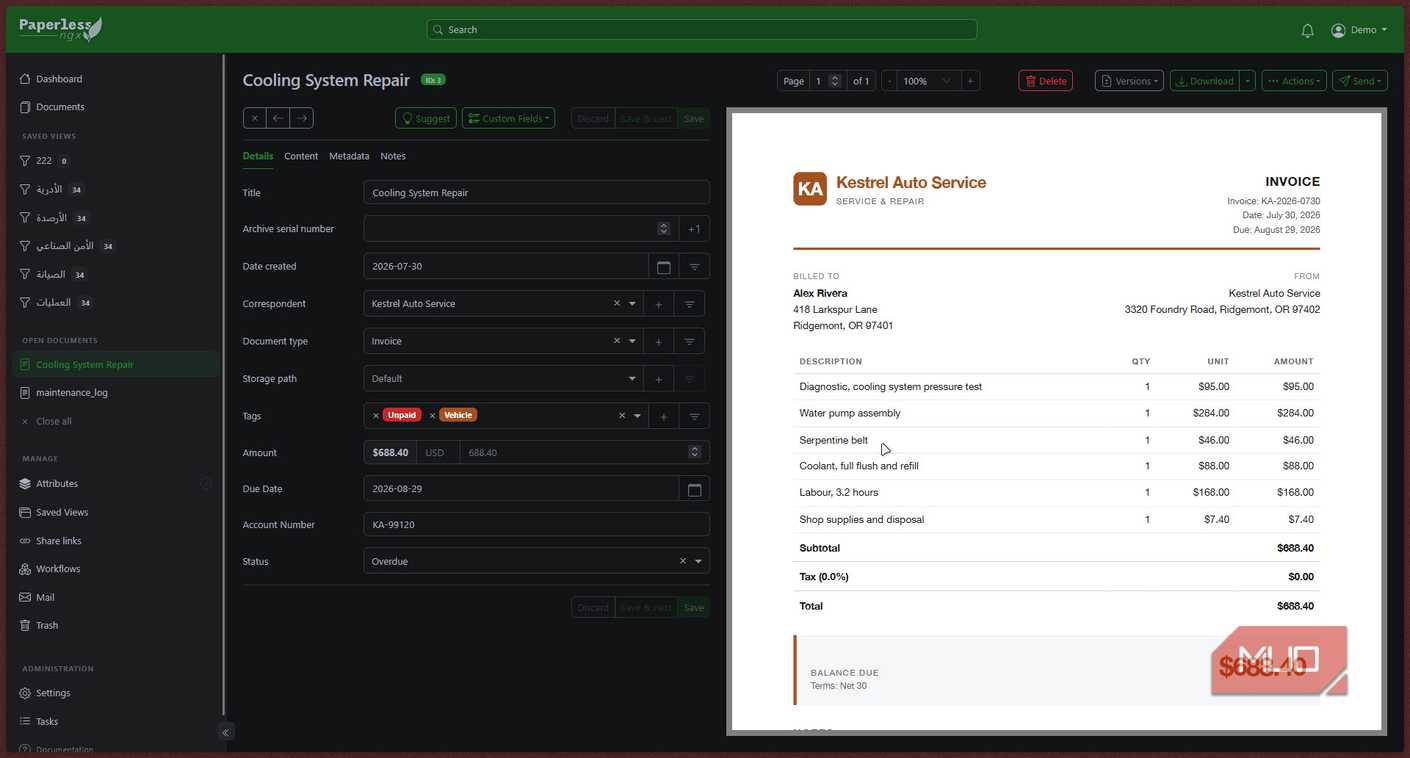Open the notifications bell
This screenshot has width=1410, height=758.
tap(1307, 30)
